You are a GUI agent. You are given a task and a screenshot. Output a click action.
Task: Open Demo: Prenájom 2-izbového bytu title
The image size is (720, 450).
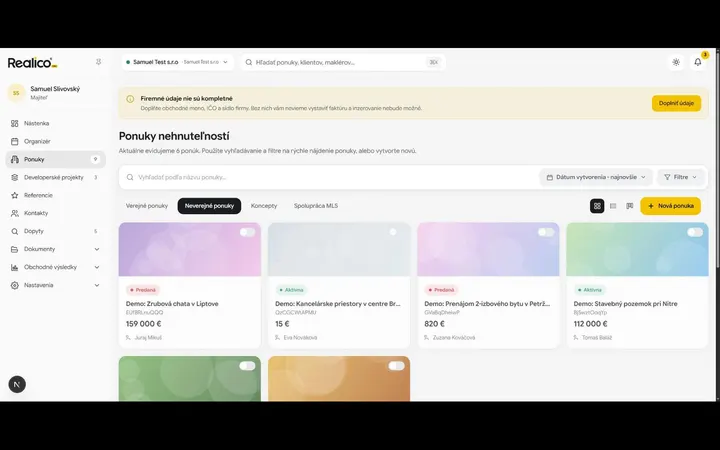[x=487, y=304]
